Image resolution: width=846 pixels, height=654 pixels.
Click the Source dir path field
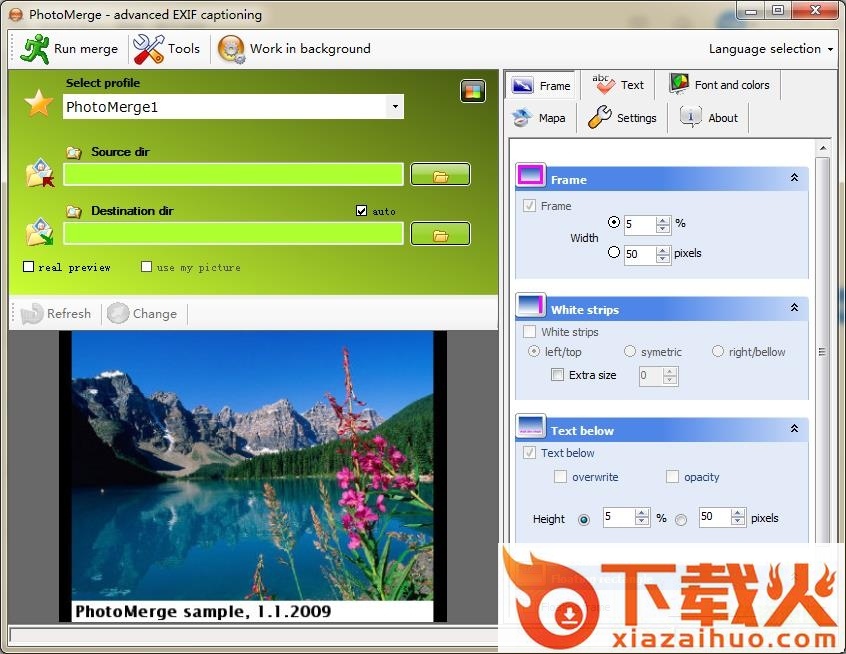click(233, 174)
